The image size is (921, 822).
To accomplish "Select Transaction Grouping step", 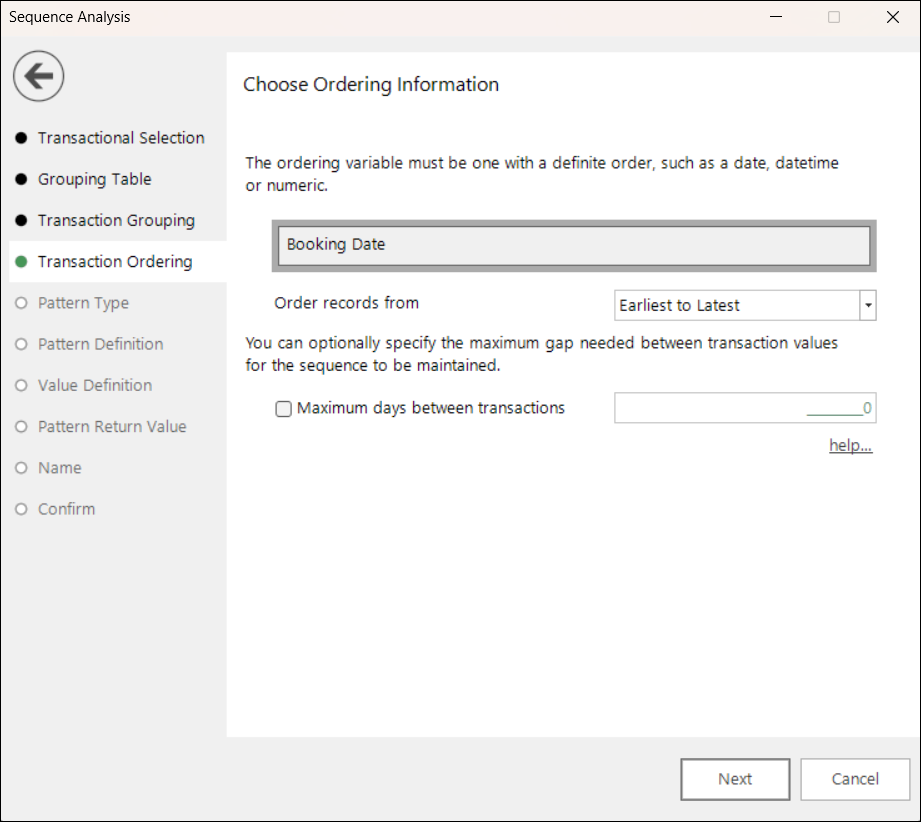I will (x=116, y=220).
